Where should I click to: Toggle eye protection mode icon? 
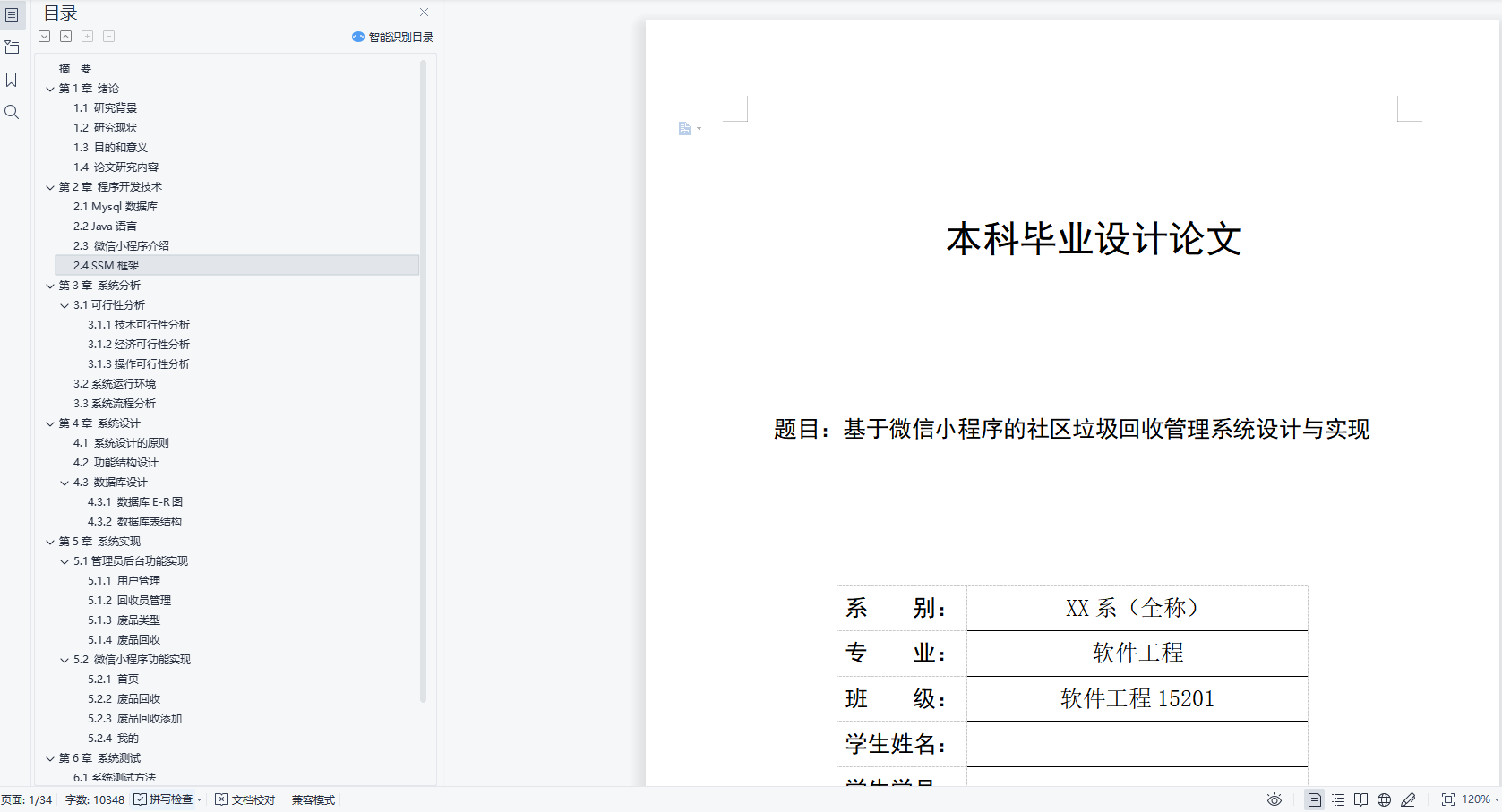pyautogui.click(x=1275, y=799)
